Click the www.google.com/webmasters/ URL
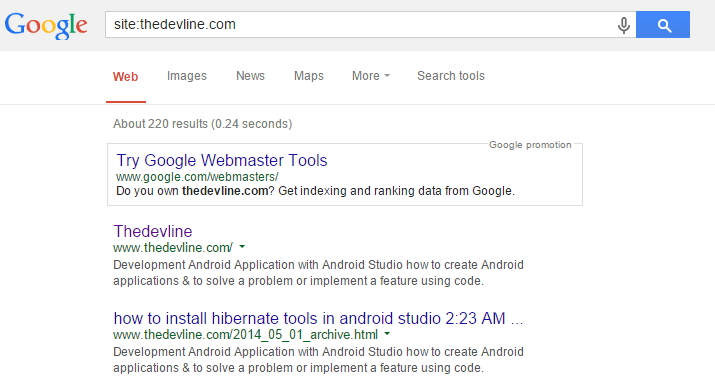The image size is (715, 383). point(197,177)
